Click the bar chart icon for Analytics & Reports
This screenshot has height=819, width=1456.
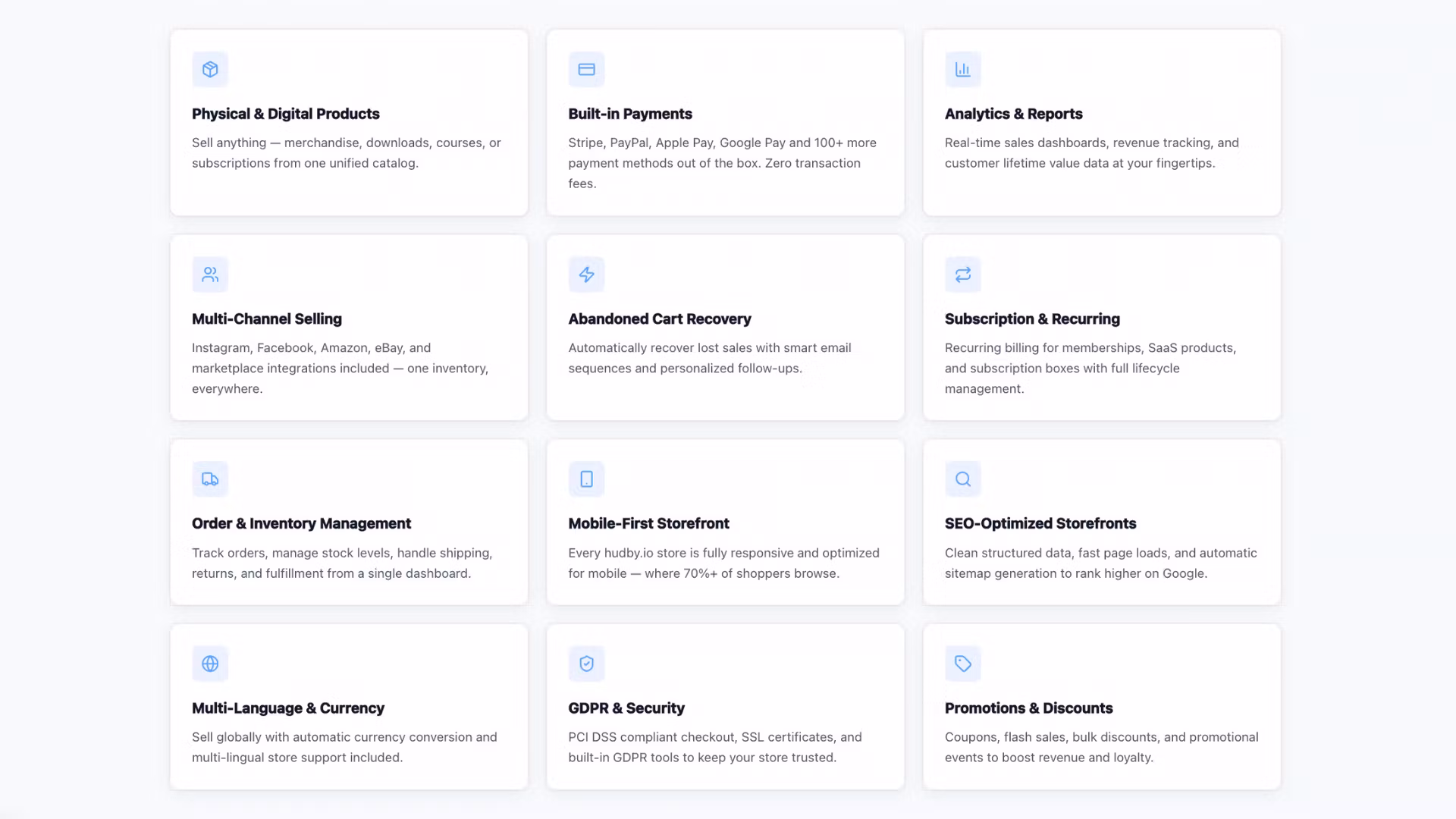coord(962,69)
